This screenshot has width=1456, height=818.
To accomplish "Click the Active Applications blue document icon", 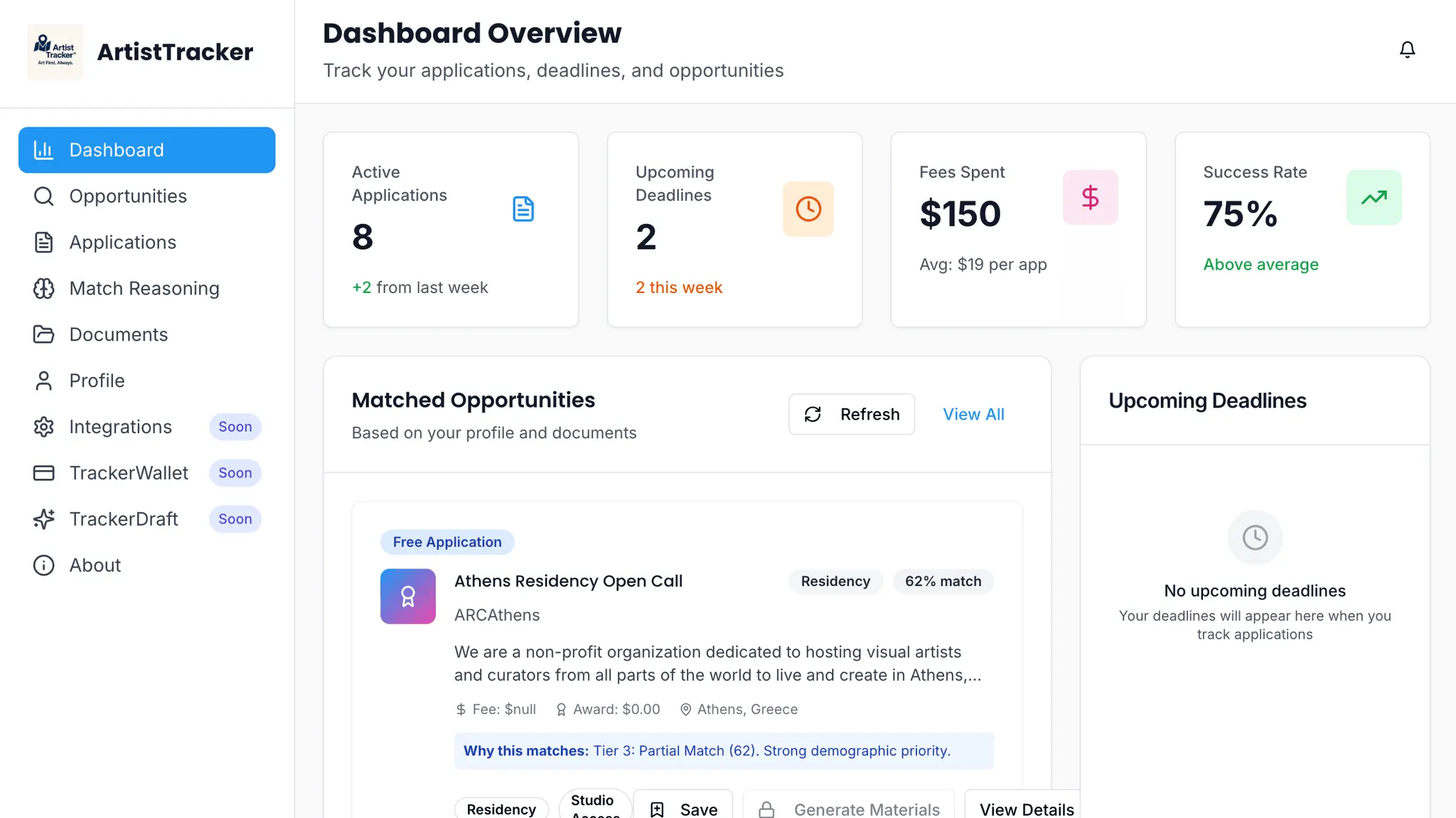I will point(523,209).
